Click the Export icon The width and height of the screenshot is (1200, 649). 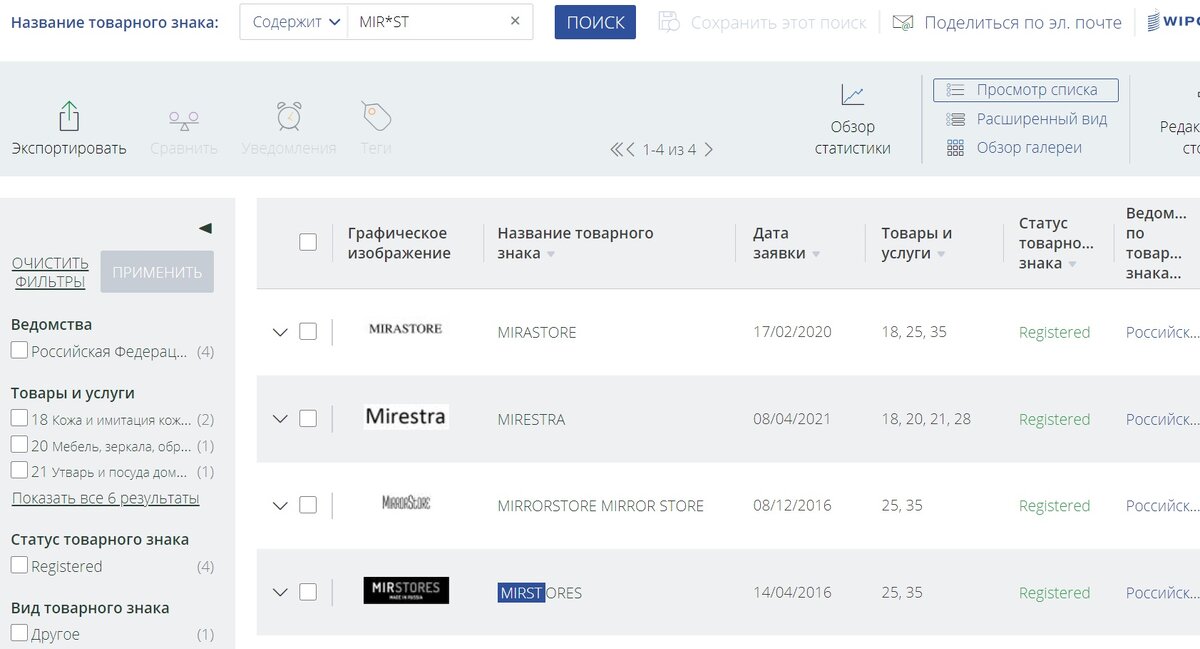pyautogui.click(x=69, y=116)
